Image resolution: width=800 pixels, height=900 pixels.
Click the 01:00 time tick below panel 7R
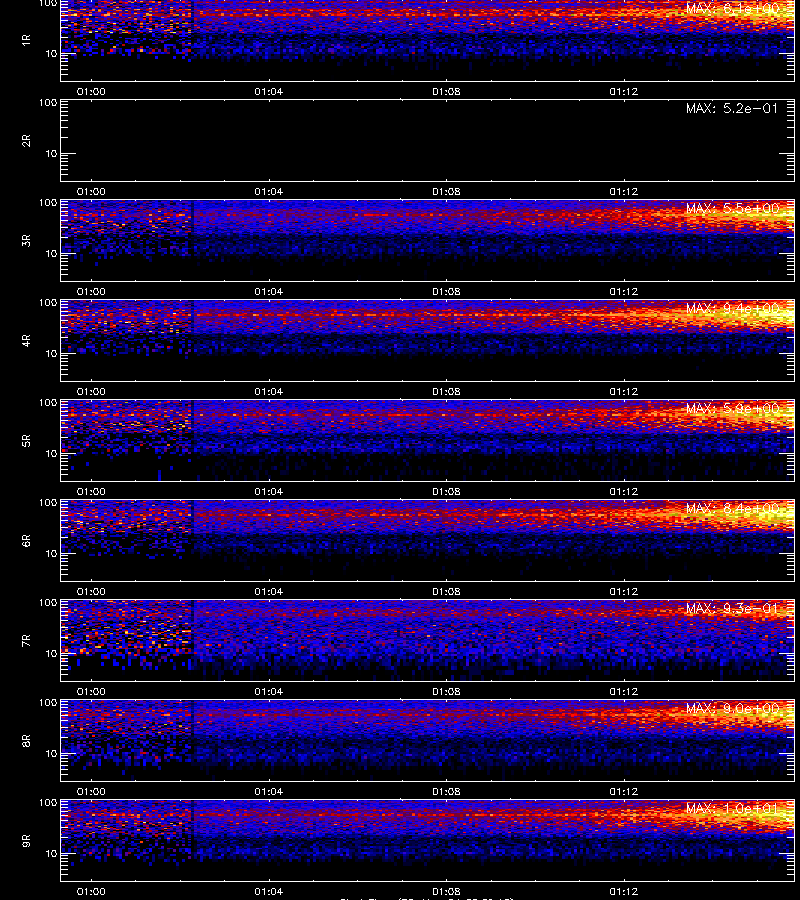[x=91, y=692]
